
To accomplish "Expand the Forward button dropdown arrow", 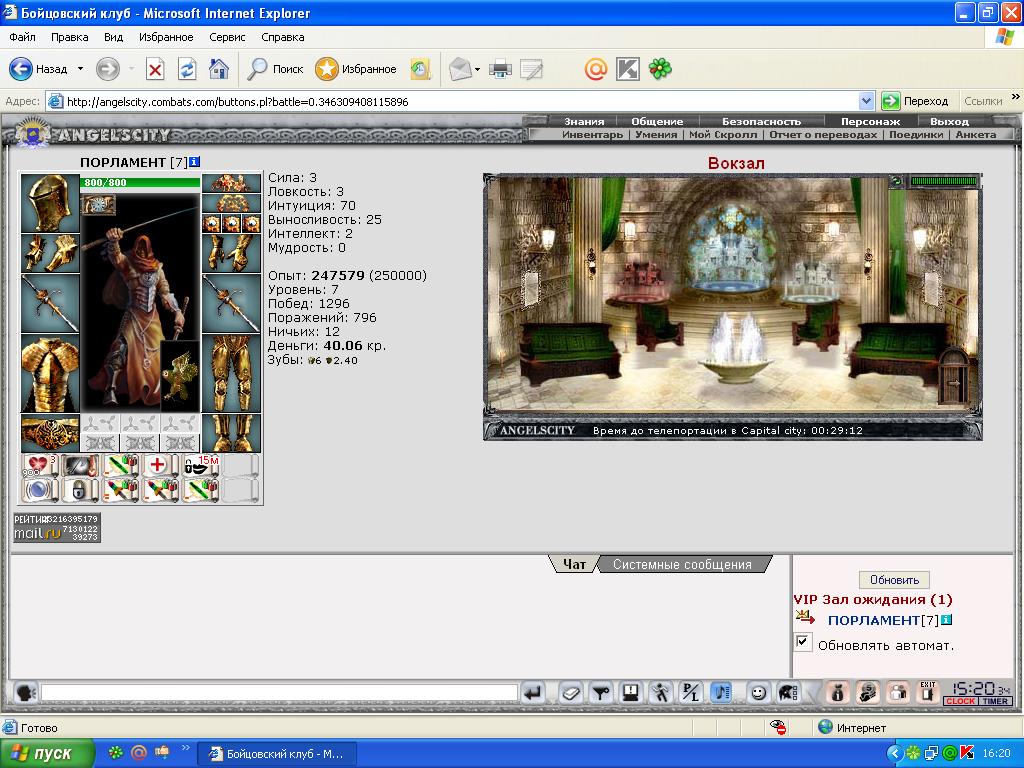I will (131, 69).
